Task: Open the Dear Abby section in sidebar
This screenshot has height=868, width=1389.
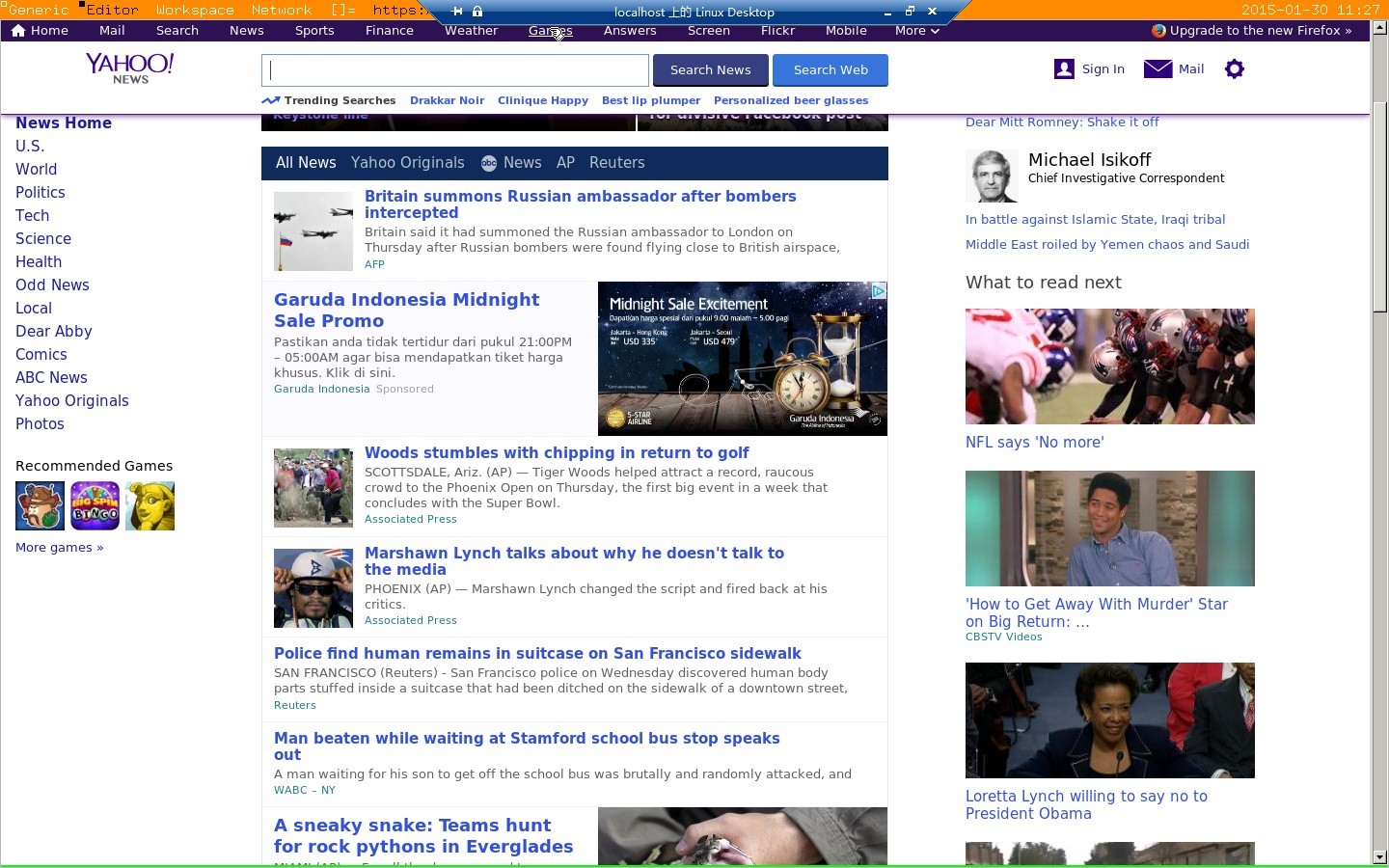Action: click(54, 332)
